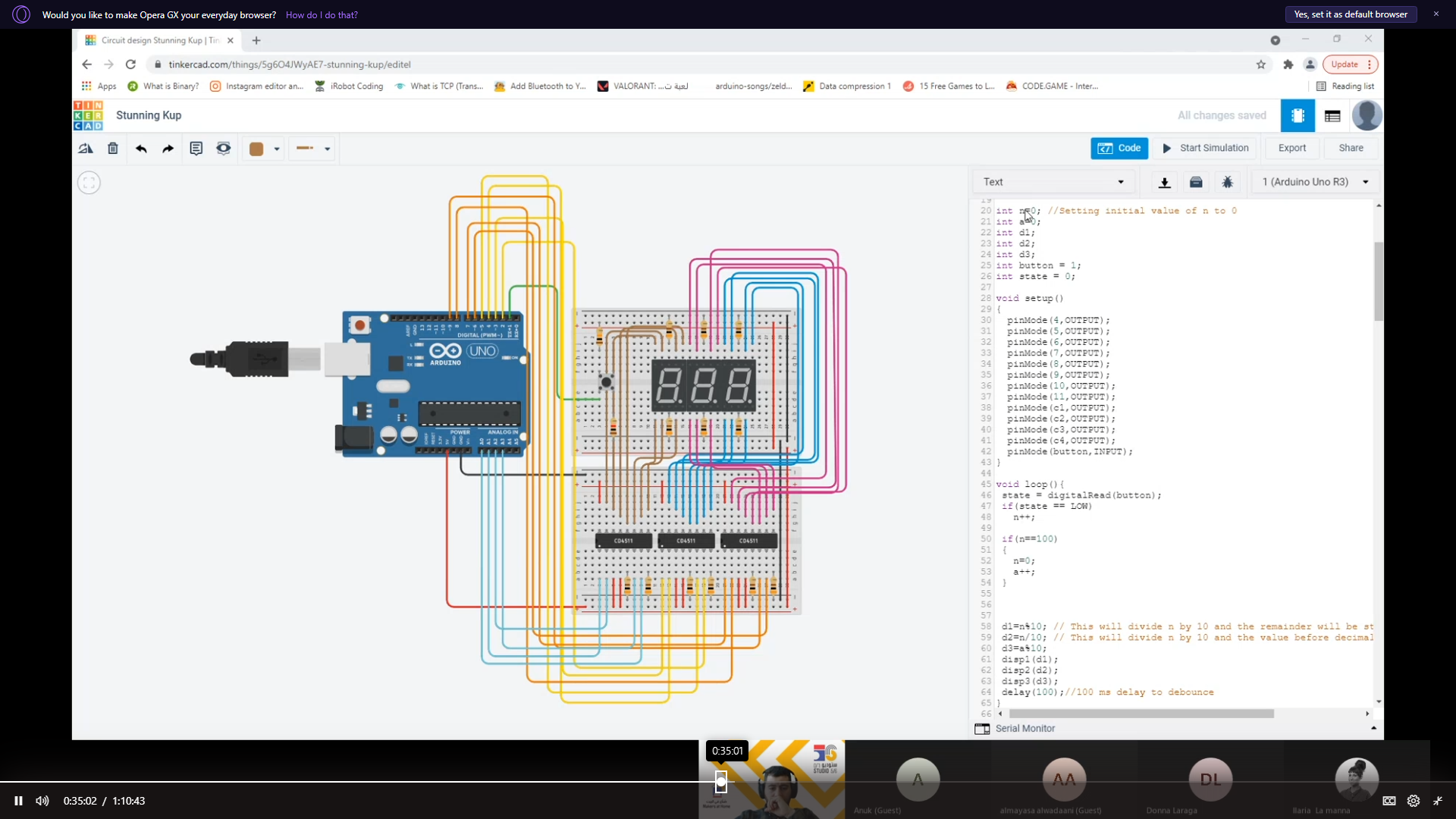Start Simulation
The width and height of the screenshot is (1456, 819).
[x=1207, y=148]
